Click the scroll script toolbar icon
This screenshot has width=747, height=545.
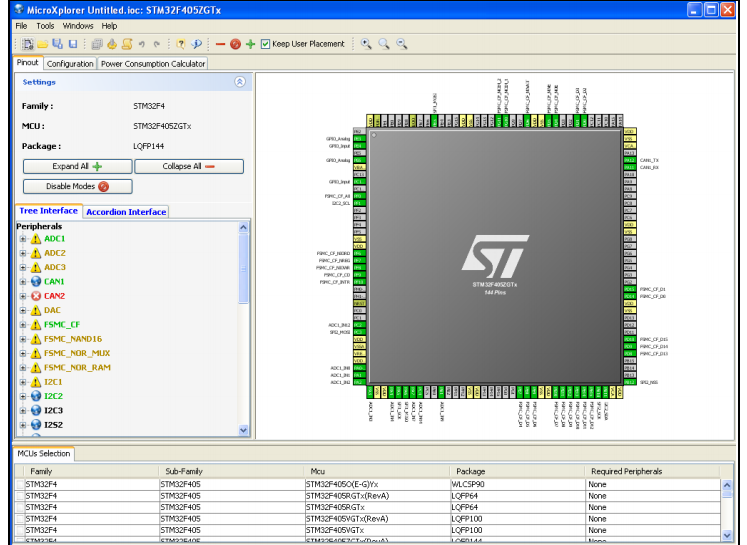coord(127,44)
